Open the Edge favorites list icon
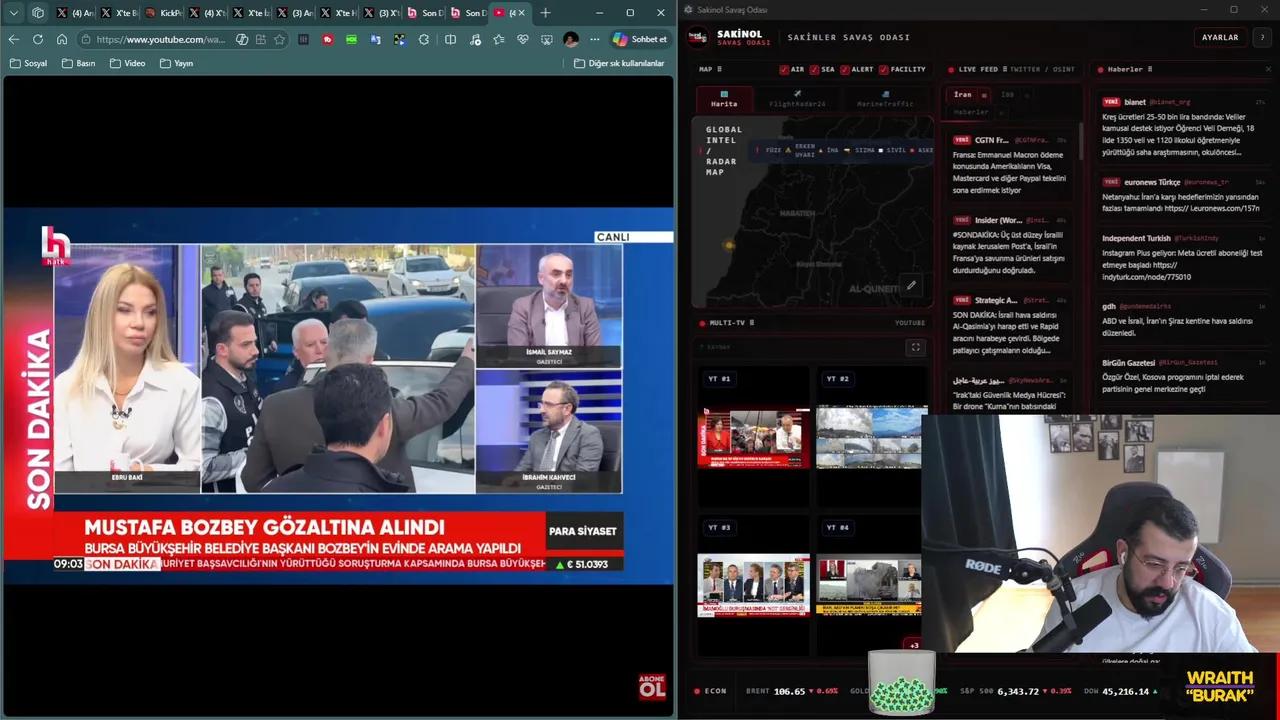Viewport: 1280px width, 720px height. pos(498,39)
